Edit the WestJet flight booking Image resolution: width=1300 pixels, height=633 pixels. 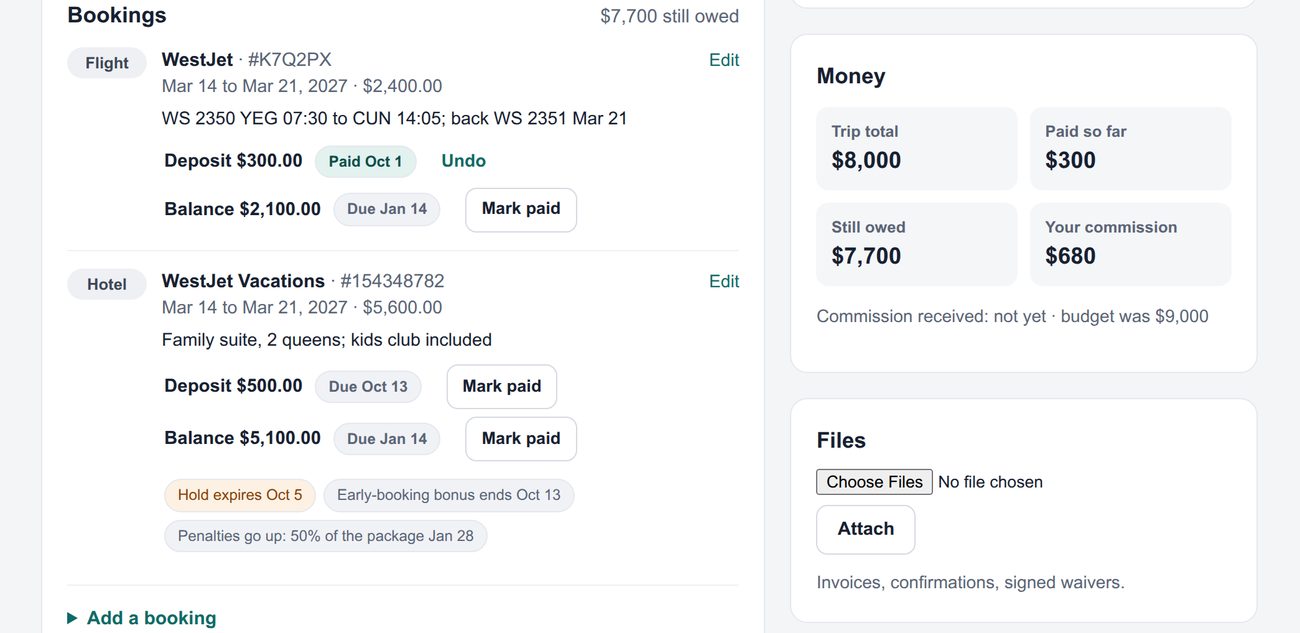724,60
